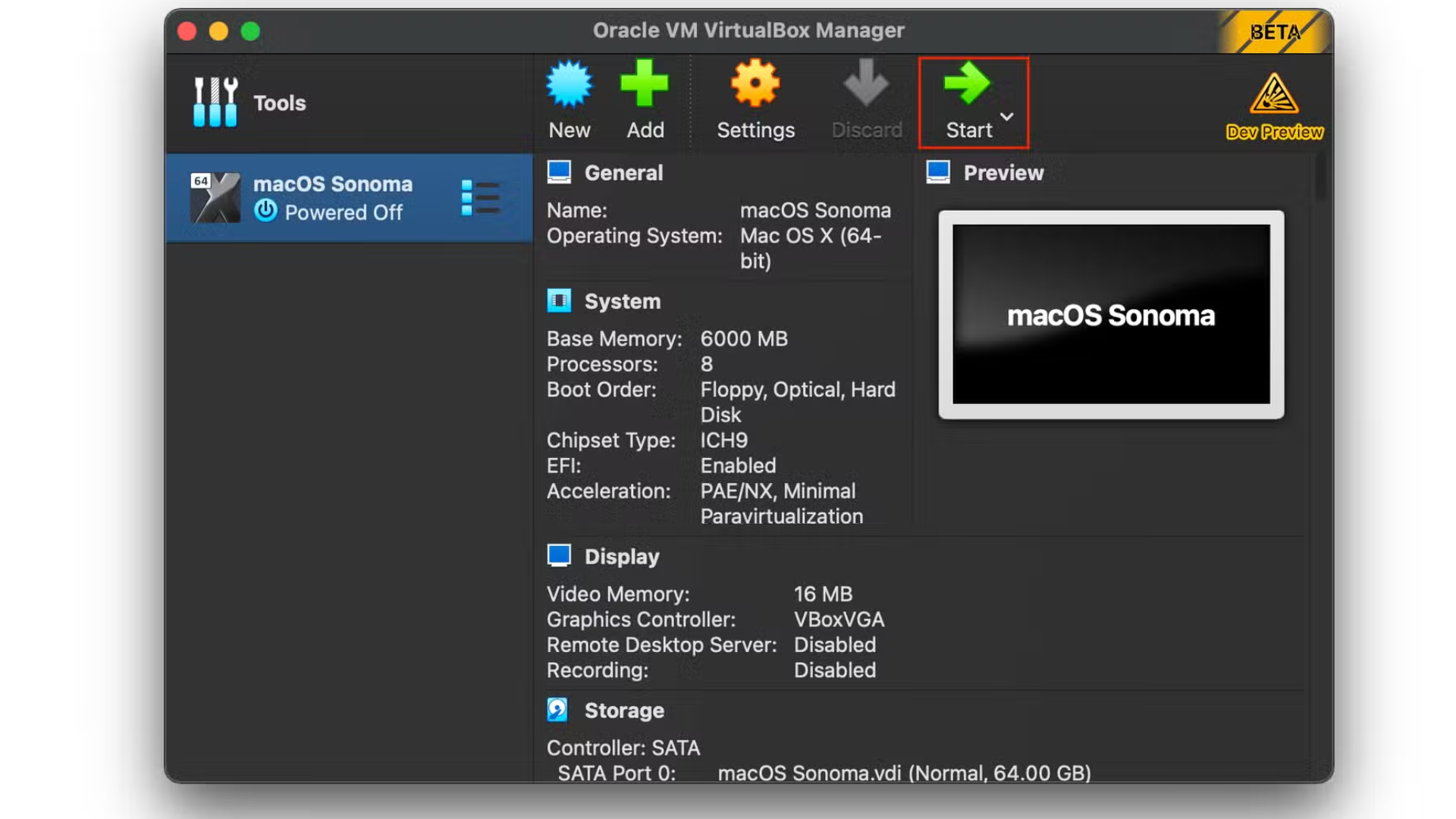
Task: Click the Graphics Controller value VBoxVGA
Action: click(x=839, y=620)
